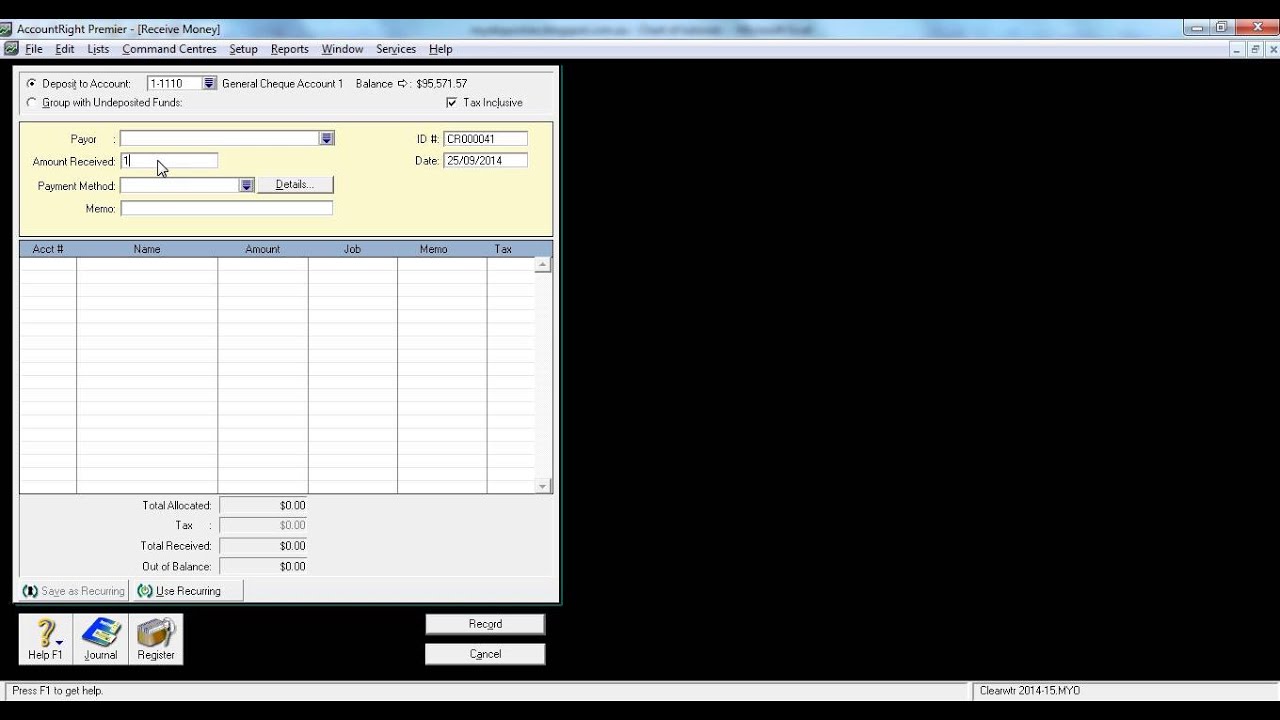Viewport: 1280px width, 720px height.
Task: Toggle the Tax Inclusive checkbox
Action: coord(451,103)
